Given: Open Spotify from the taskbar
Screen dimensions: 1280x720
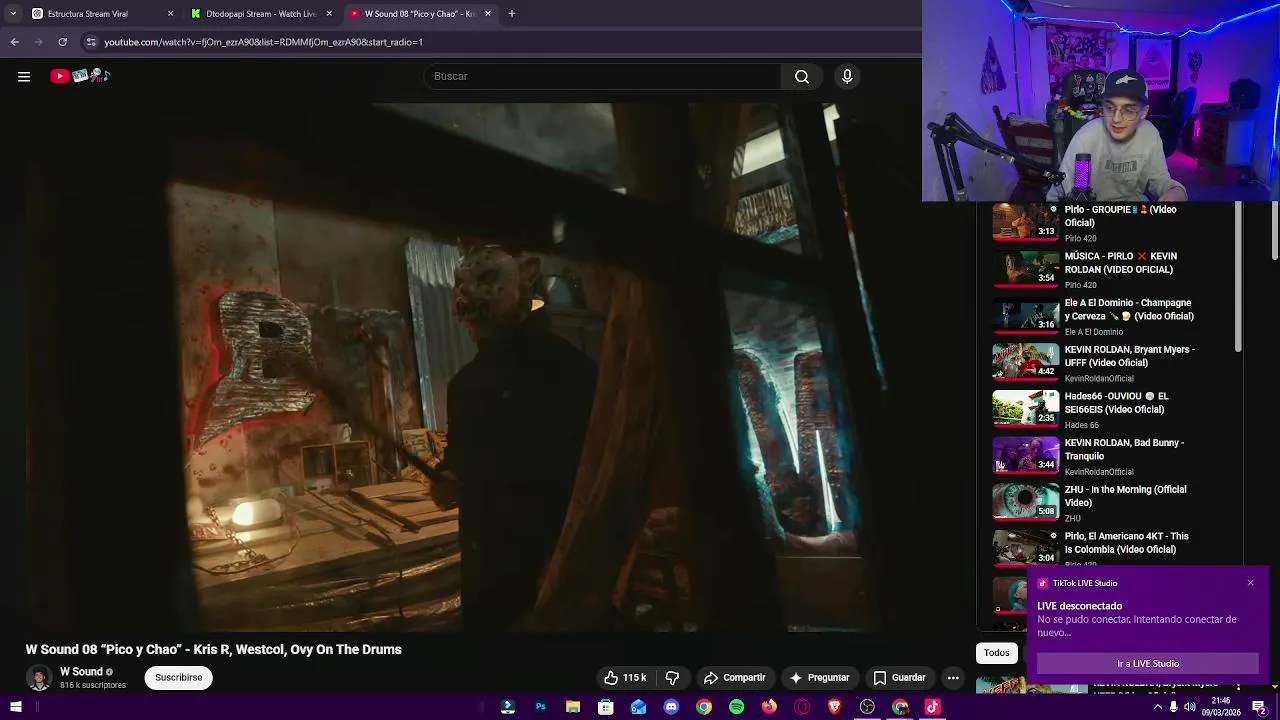Looking at the screenshot, I should pyautogui.click(x=736, y=707).
